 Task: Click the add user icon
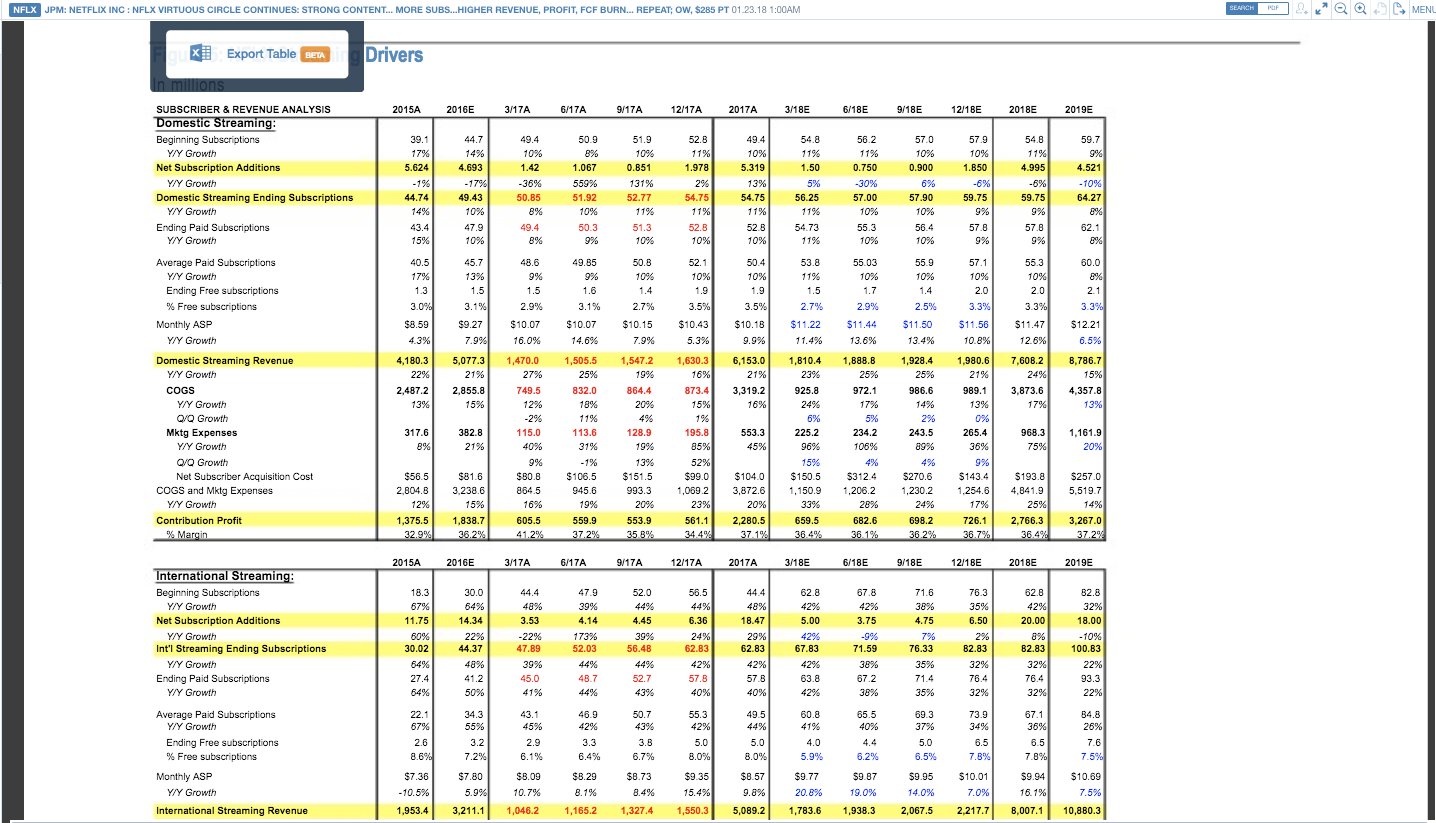coord(1300,9)
